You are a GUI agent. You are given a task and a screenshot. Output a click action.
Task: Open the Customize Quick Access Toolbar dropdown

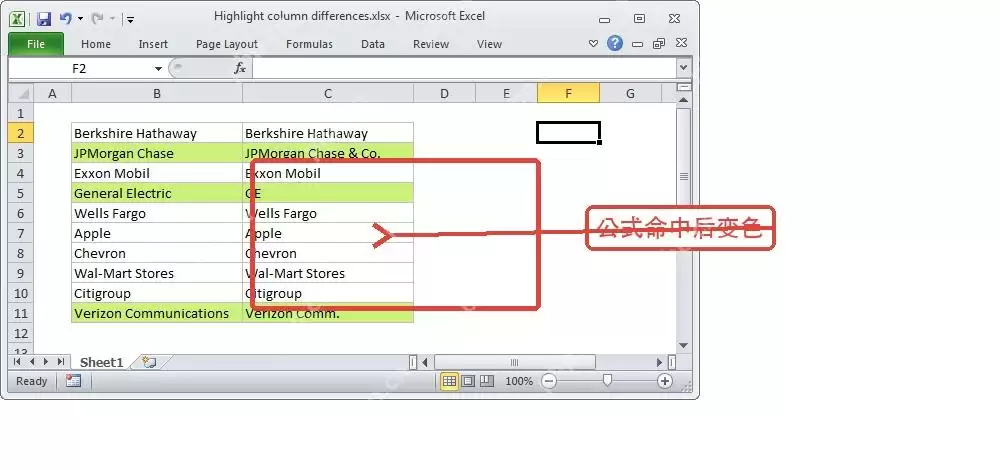(130, 19)
